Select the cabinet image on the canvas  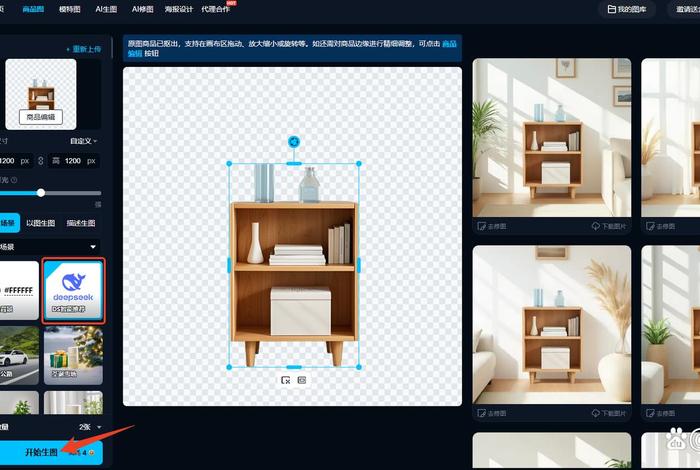[x=294, y=266]
